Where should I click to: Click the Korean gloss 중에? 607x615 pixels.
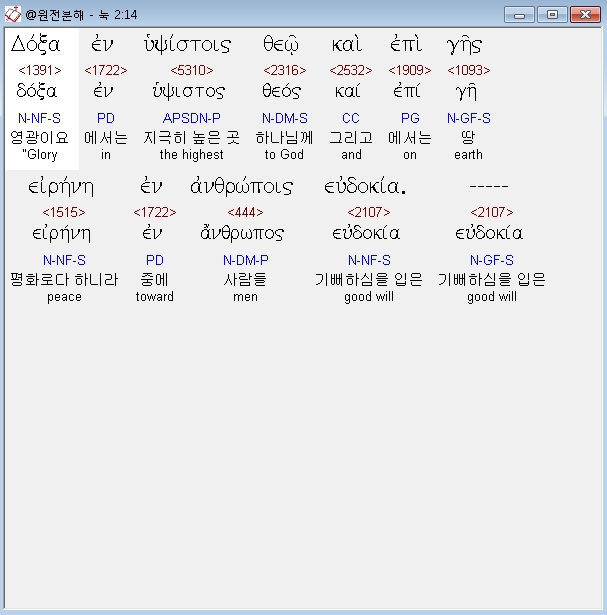[x=154, y=279]
